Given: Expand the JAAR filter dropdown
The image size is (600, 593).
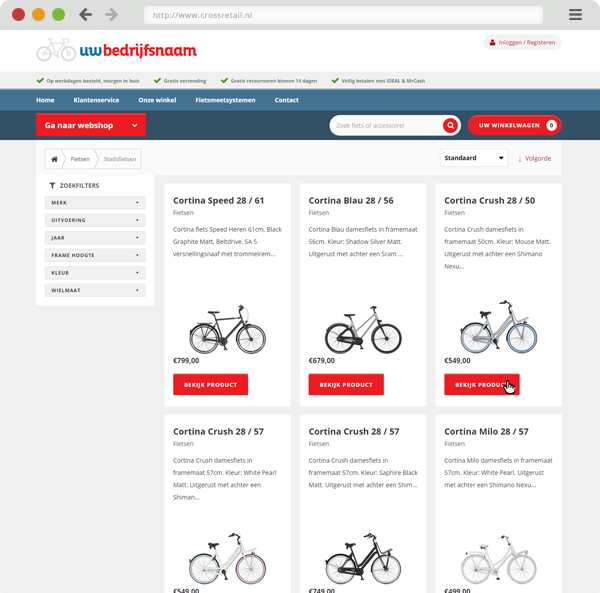Looking at the screenshot, I should click(95, 238).
